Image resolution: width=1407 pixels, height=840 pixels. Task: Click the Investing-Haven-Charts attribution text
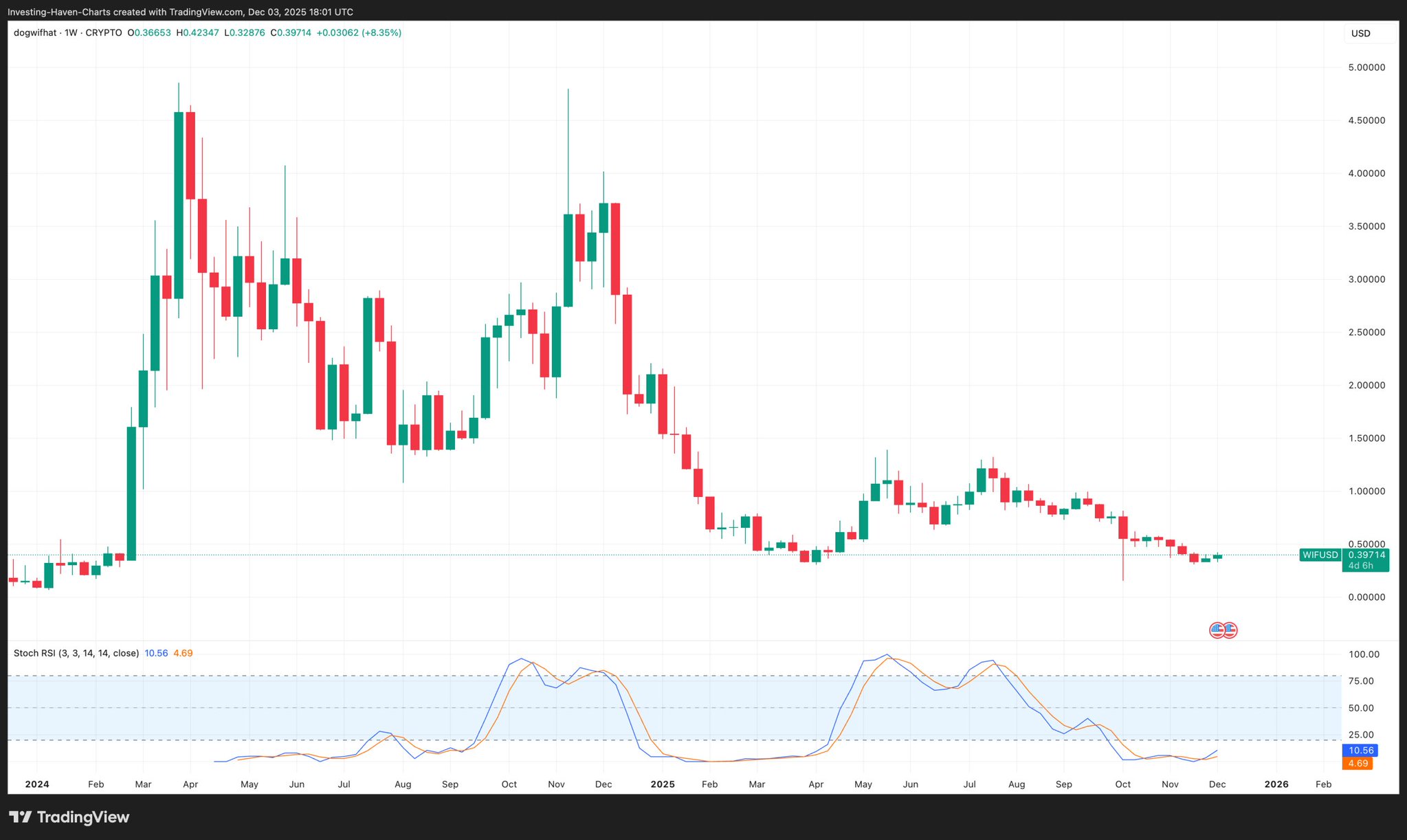pos(58,12)
